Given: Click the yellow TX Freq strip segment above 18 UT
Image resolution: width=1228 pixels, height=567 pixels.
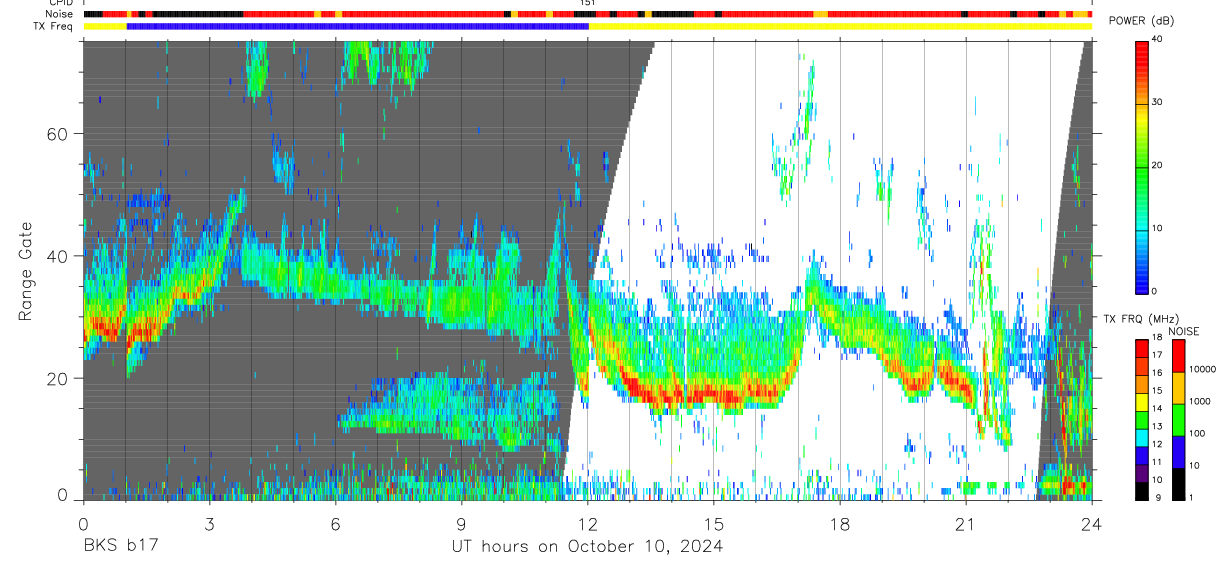Looking at the screenshot, I should click(840, 26).
